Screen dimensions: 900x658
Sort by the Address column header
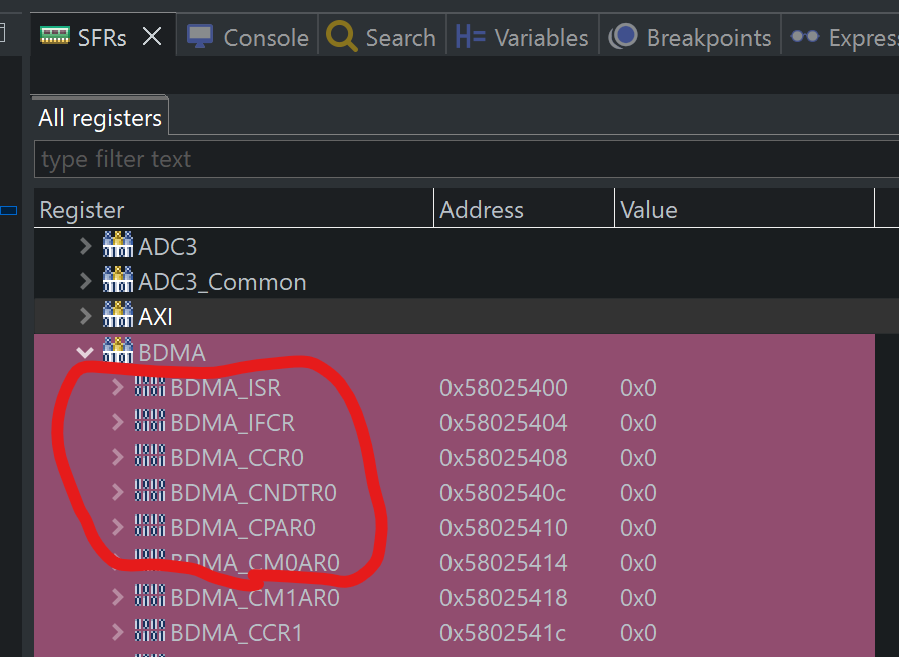click(481, 209)
